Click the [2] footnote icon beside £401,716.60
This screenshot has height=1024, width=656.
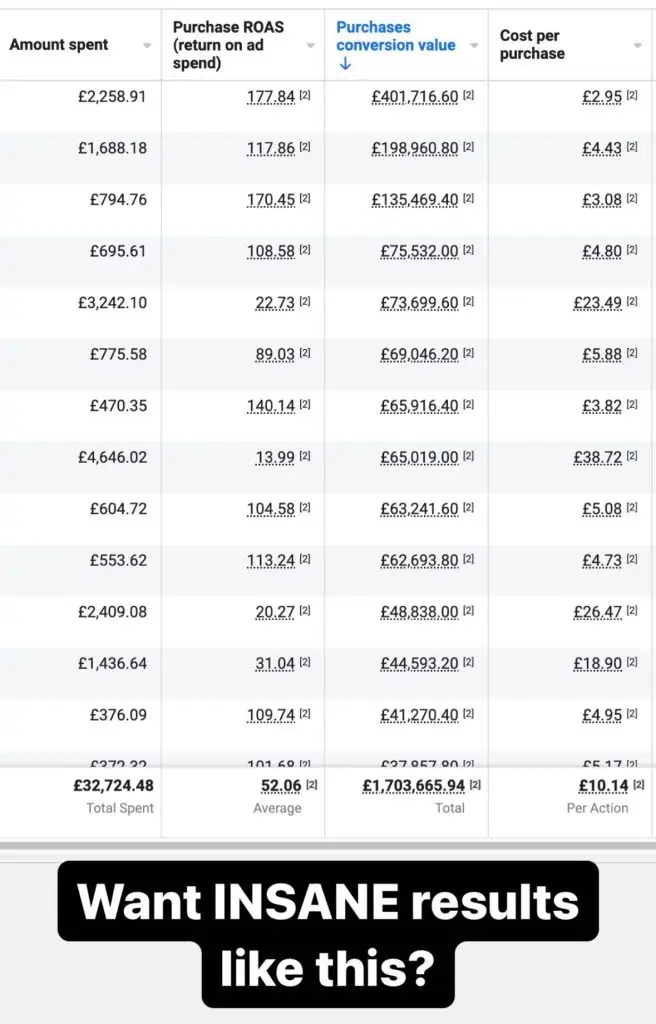coord(468,95)
